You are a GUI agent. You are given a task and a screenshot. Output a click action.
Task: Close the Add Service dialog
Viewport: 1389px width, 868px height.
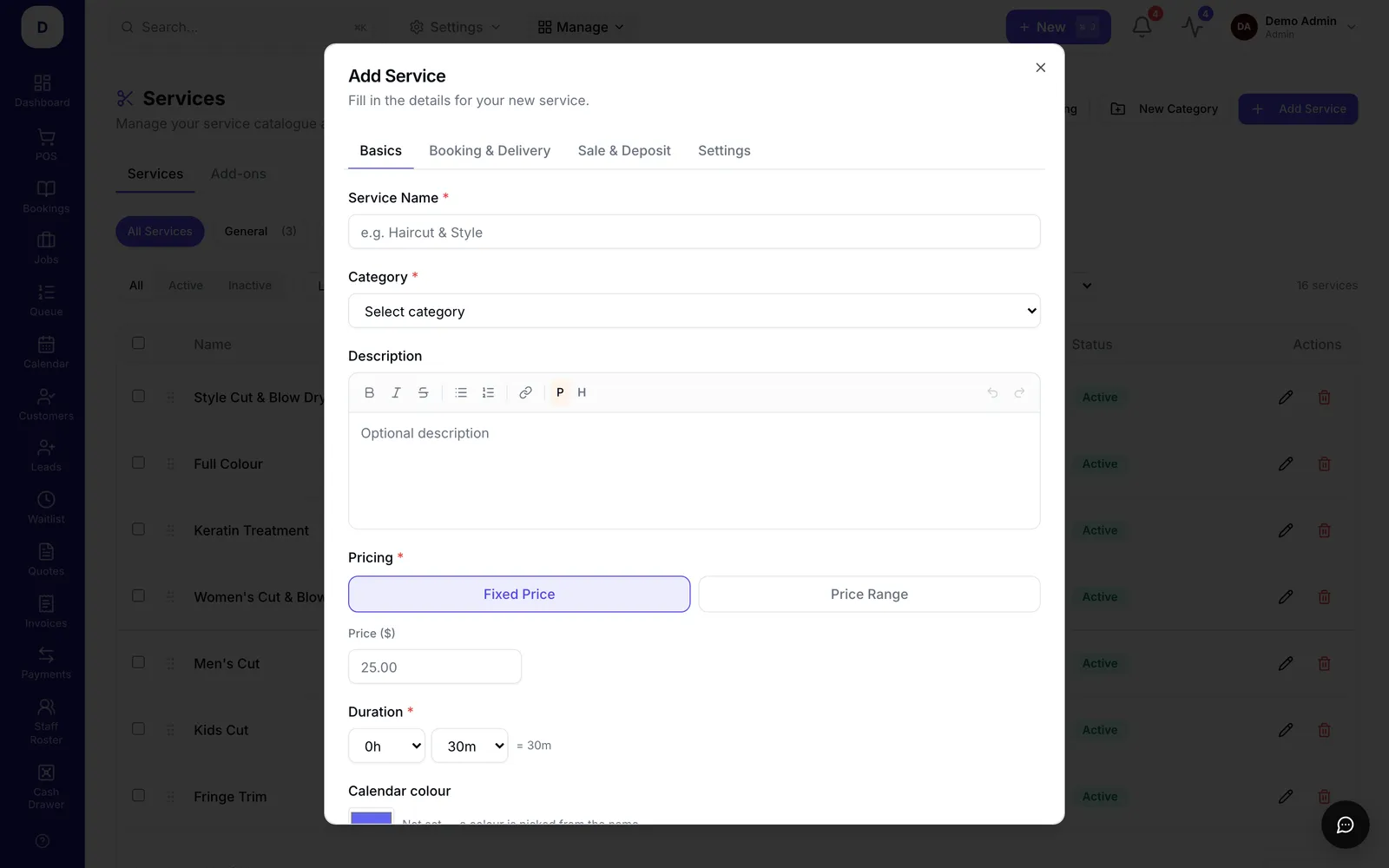1040,68
